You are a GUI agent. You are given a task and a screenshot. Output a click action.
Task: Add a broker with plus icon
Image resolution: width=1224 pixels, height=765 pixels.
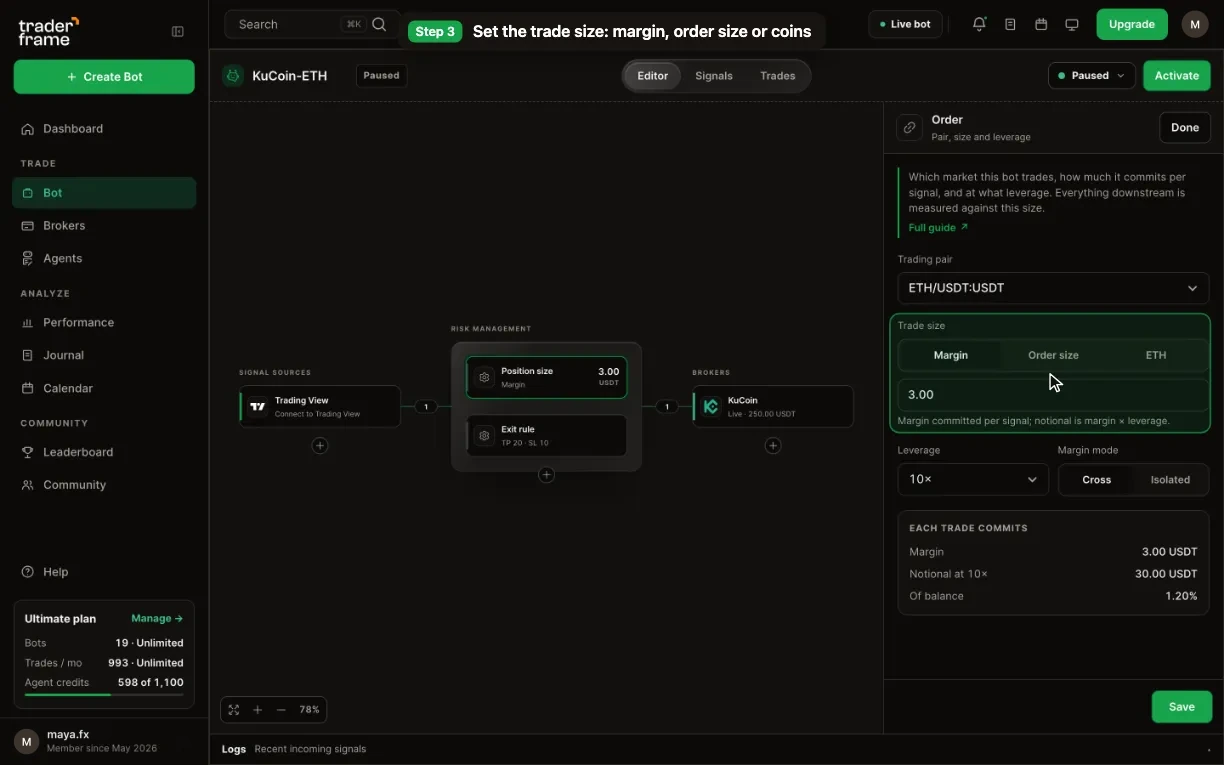773,445
